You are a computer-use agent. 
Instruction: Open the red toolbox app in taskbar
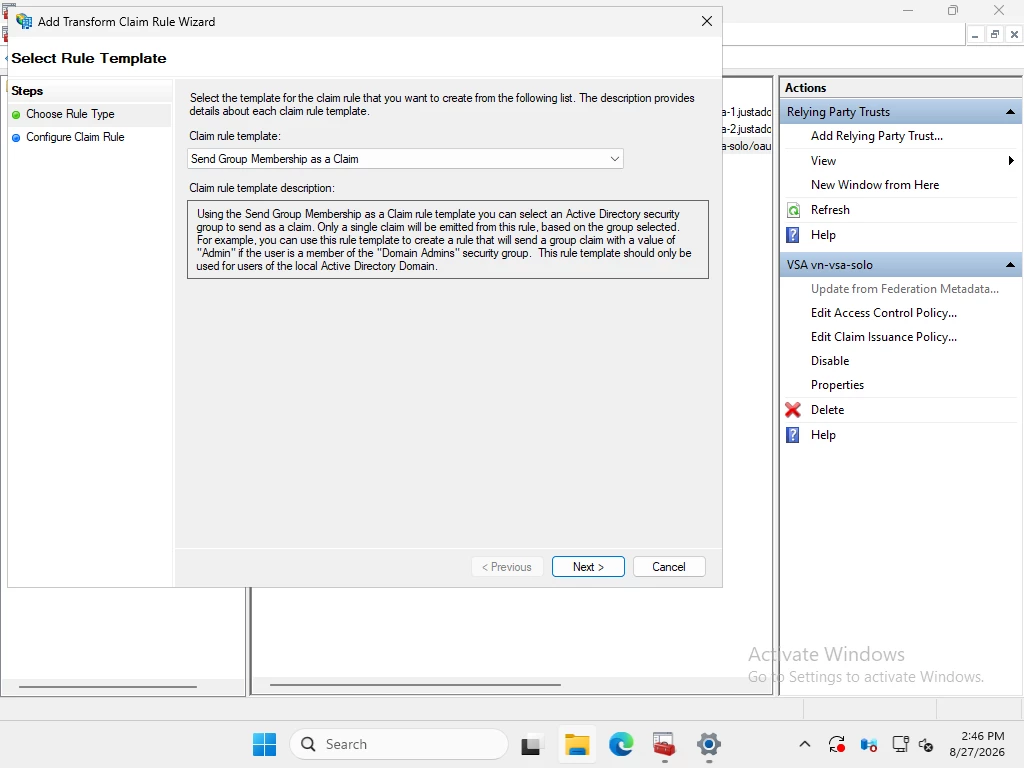664,744
